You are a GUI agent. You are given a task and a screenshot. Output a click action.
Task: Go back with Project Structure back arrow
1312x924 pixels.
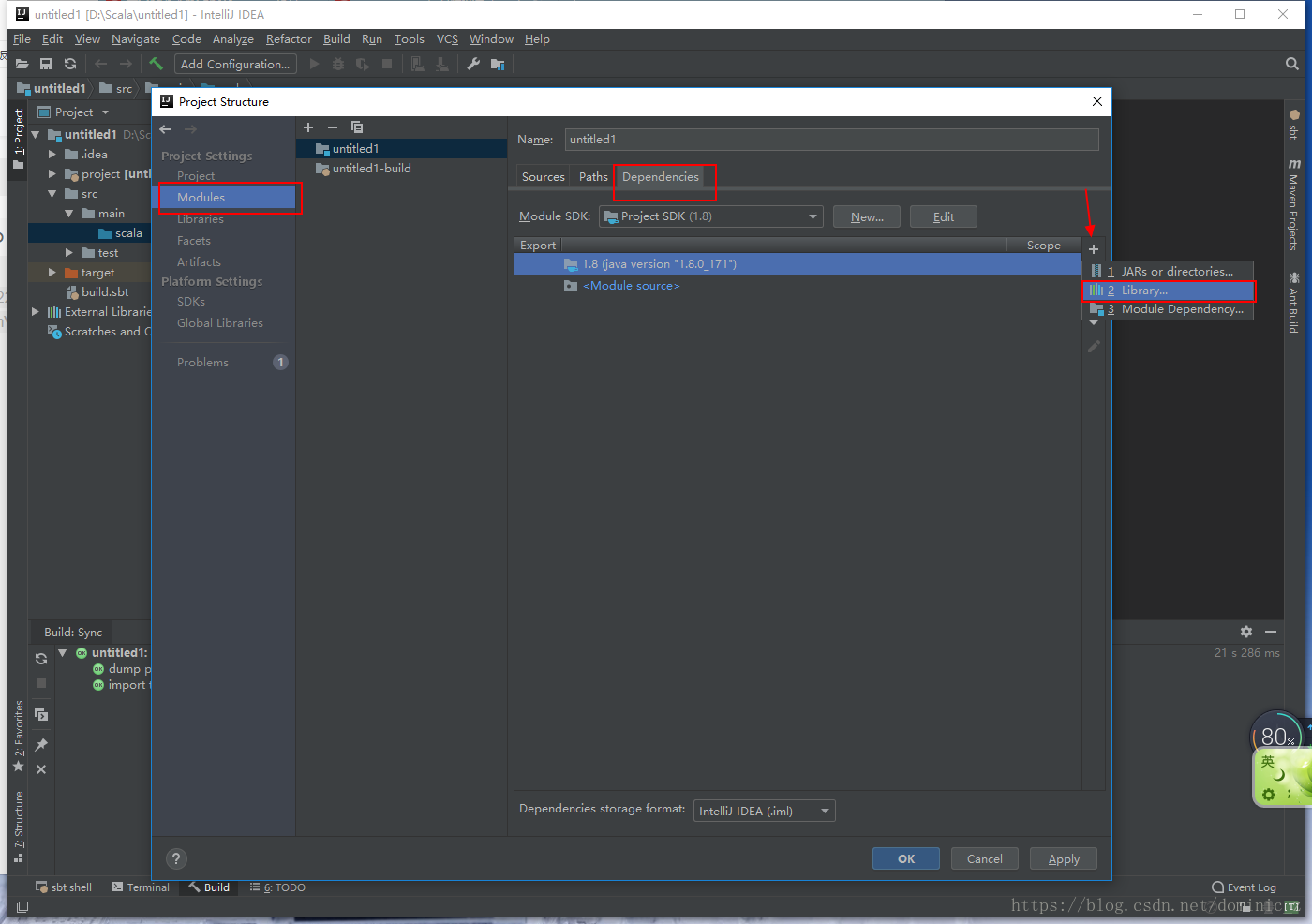(166, 129)
